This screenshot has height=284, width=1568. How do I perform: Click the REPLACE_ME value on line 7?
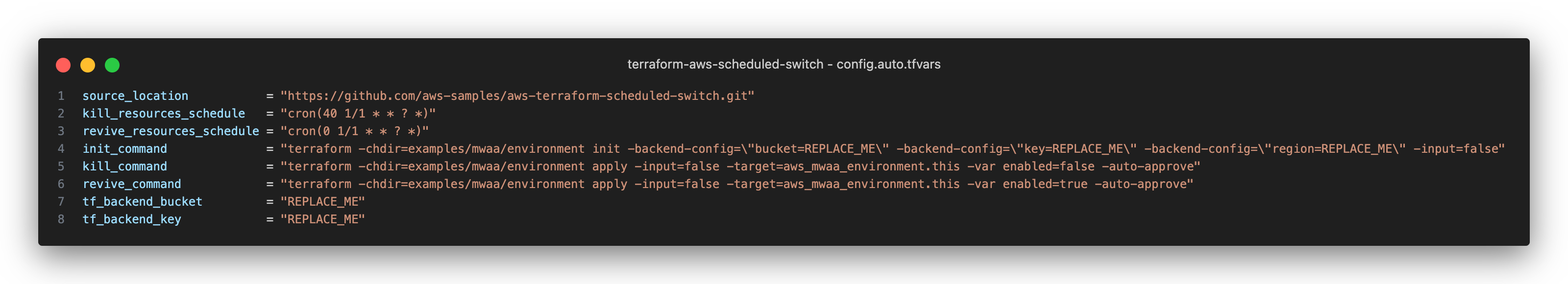[322, 202]
